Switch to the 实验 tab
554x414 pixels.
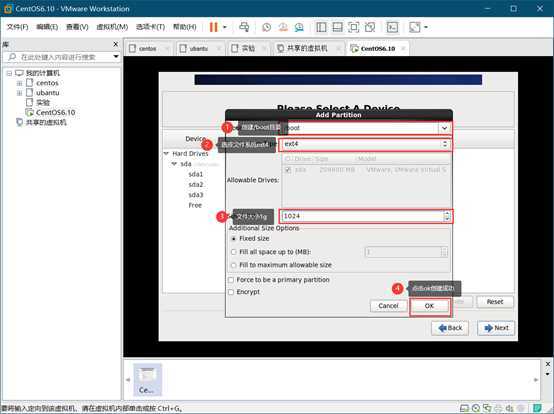(x=248, y=48)
